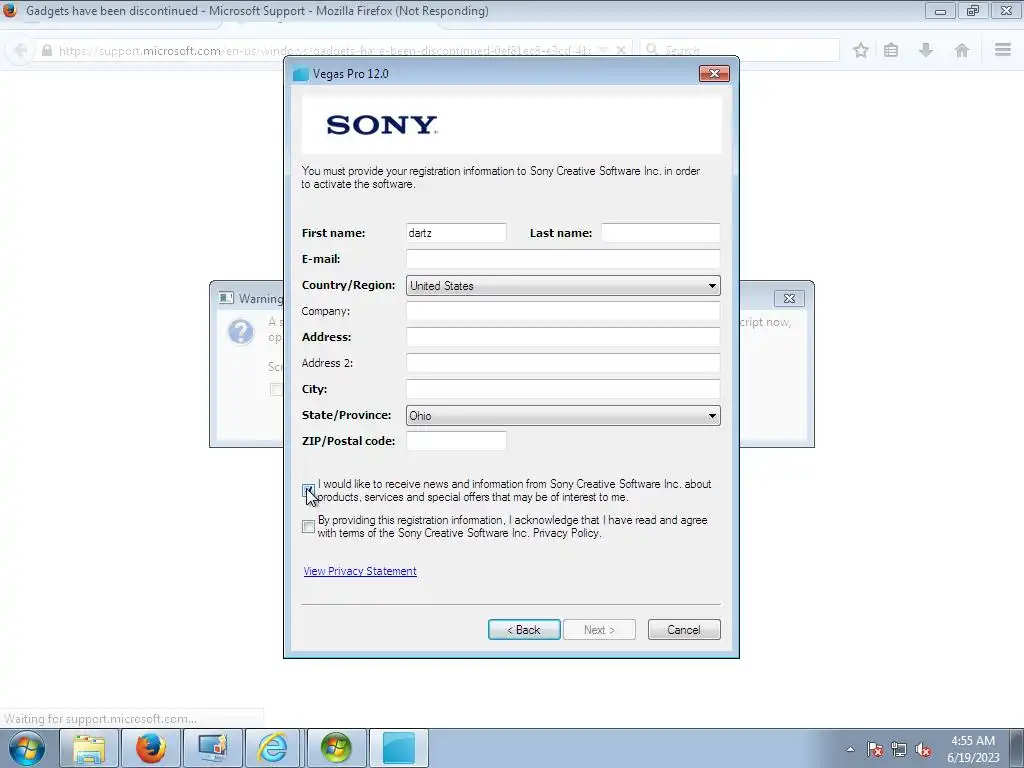Minimize the Firefox window

pos(940,10)
